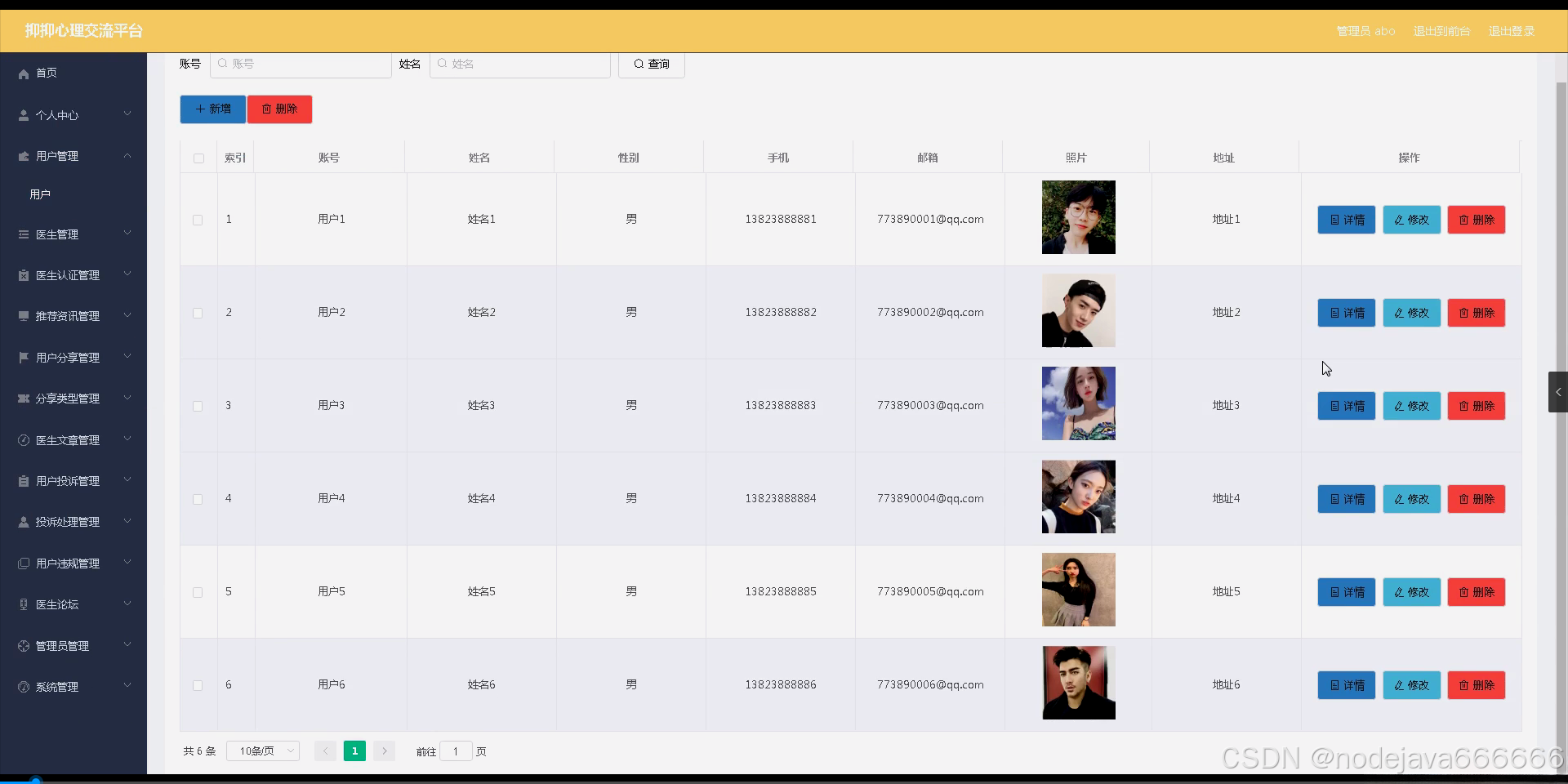Click the blue 新增 add button
1568x784 pixels.
(x=213, y=109)
